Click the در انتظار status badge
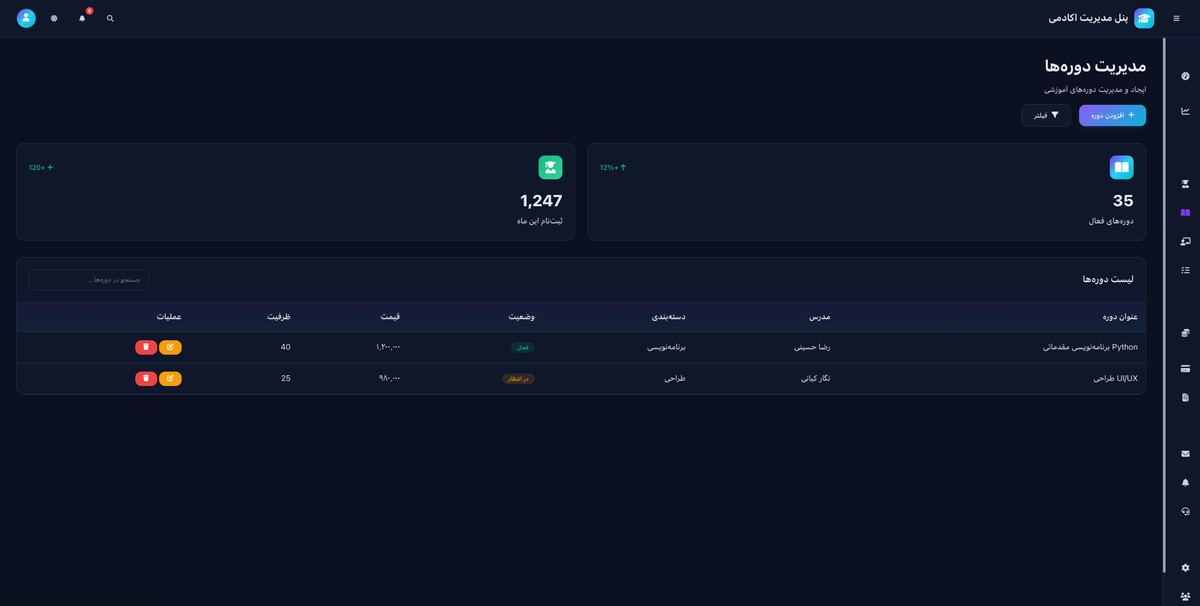 click(518, 379)
